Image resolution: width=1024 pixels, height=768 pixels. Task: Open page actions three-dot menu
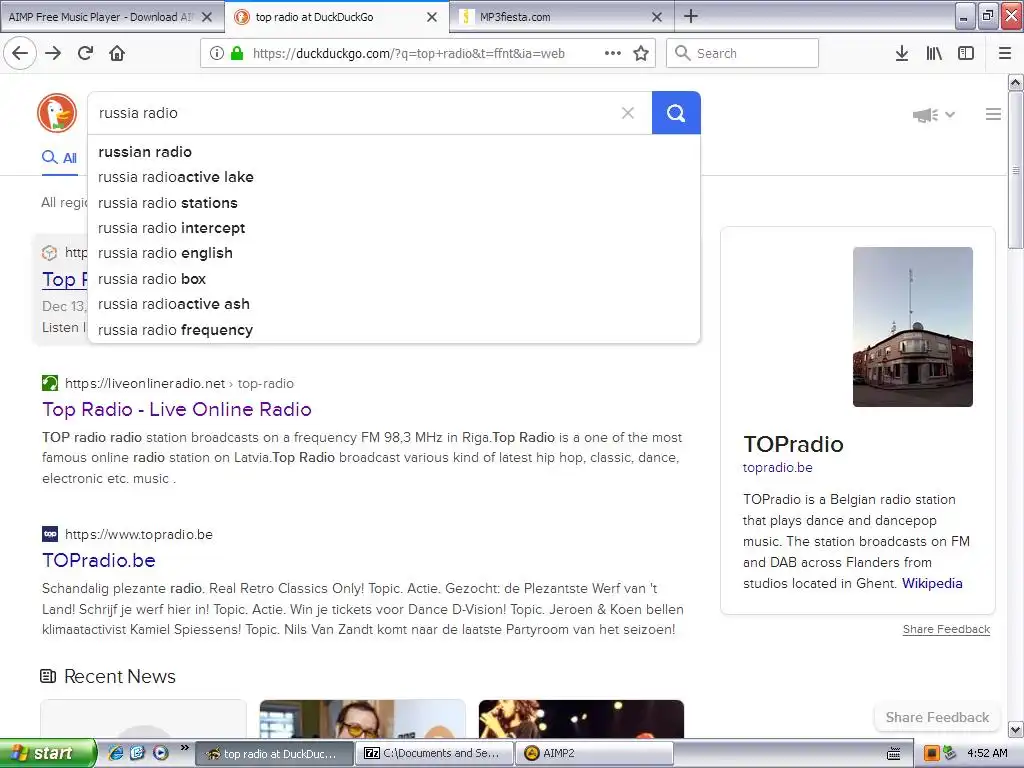[613, 54]
